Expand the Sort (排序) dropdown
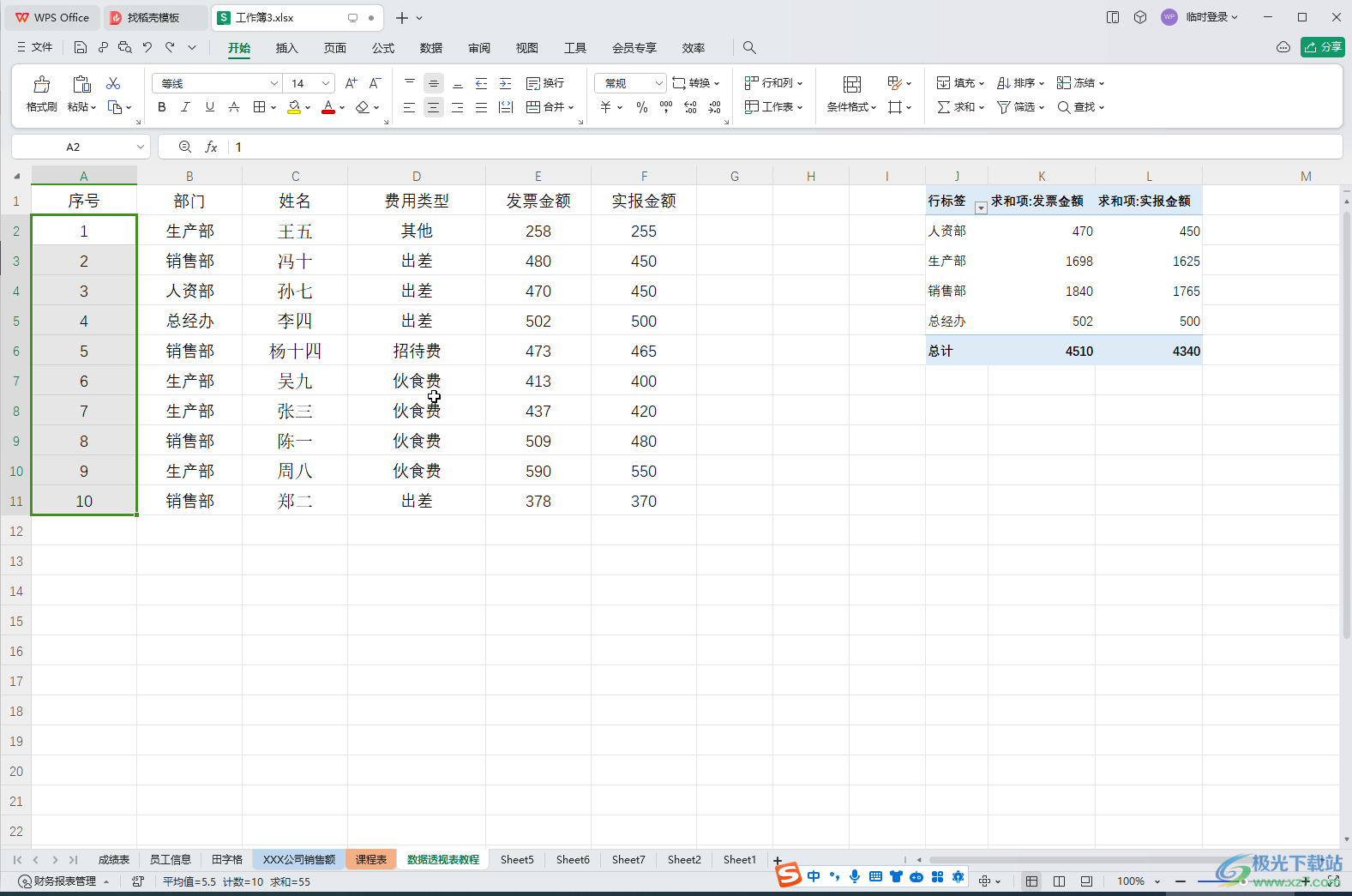Image resolution: width=1352 pixels, height=896 pixels. pyautogui.click(x=1042, y=83)
